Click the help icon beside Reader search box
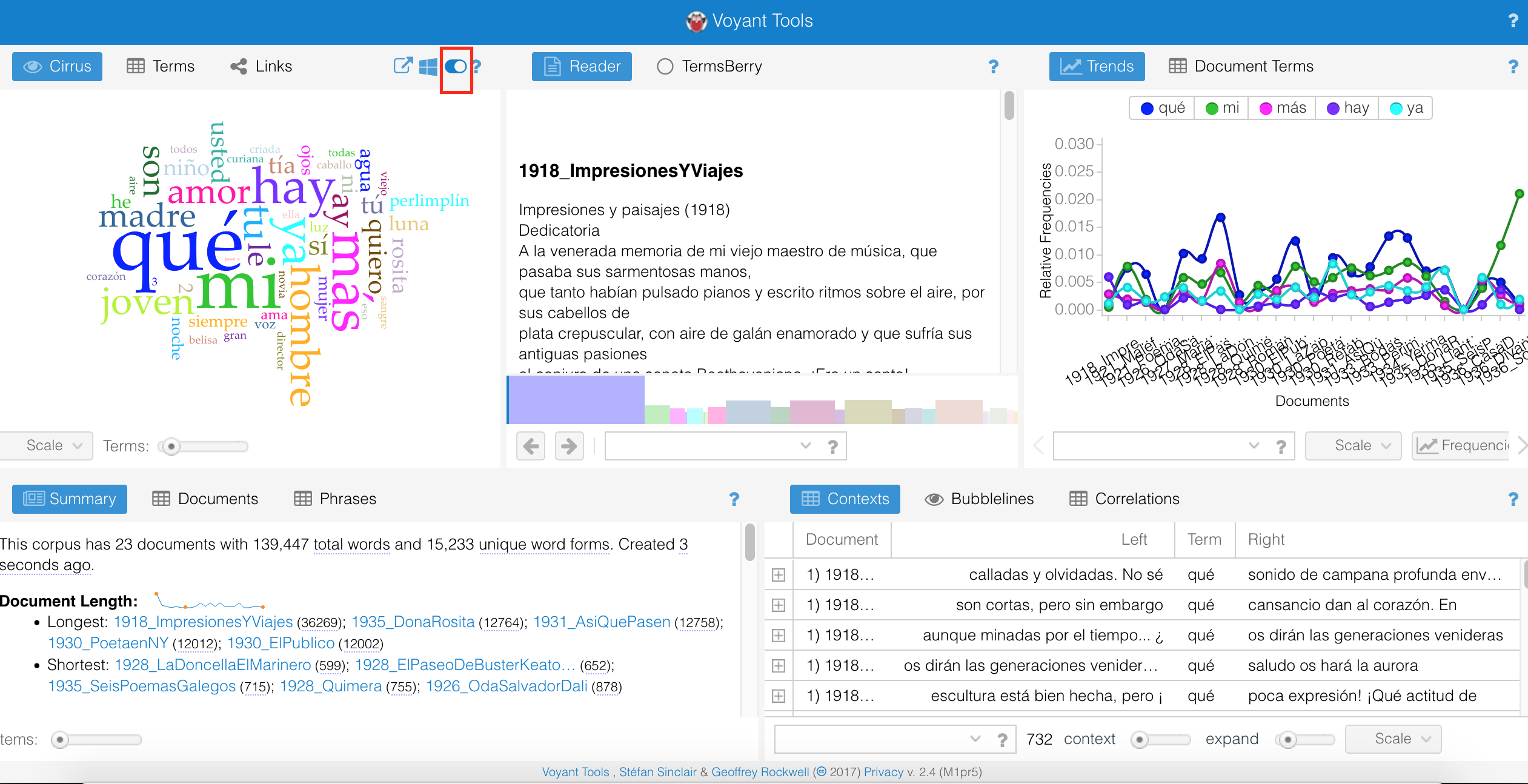 pos(833,447)
